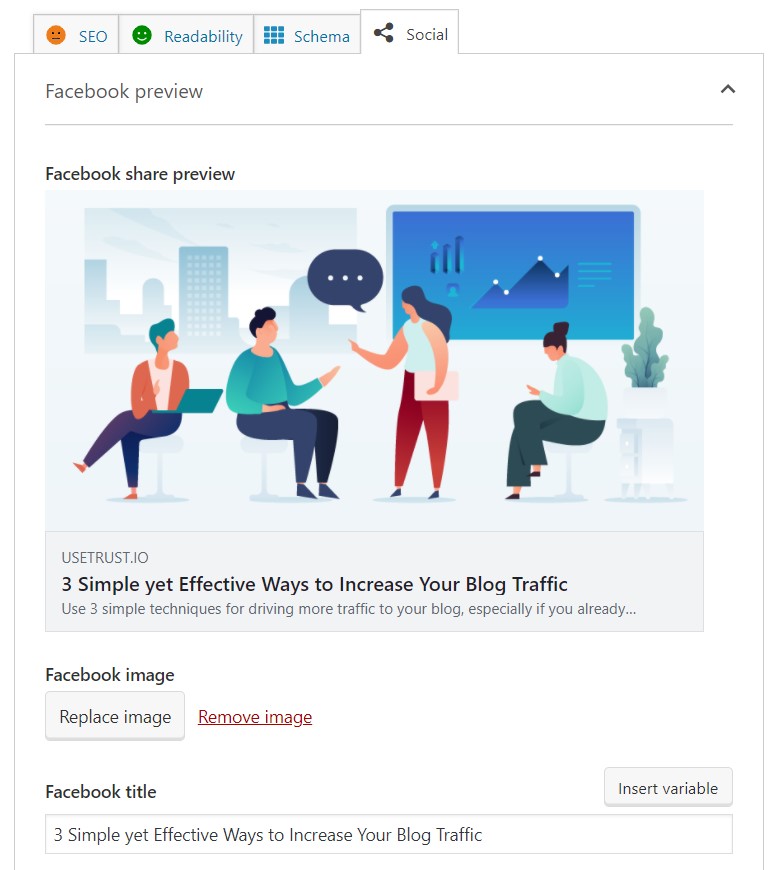Screen dimensions: 778x870
Task: Click the orange SEO score face icon
Action: [x=55, y=35]
